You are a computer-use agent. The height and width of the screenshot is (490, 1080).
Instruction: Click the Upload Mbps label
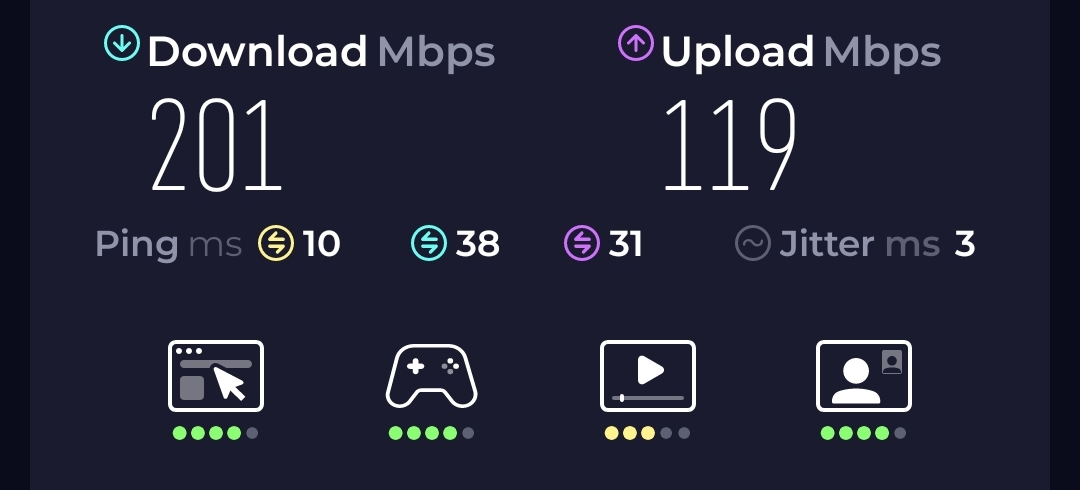pyautogui.click(x=801, y=53)
